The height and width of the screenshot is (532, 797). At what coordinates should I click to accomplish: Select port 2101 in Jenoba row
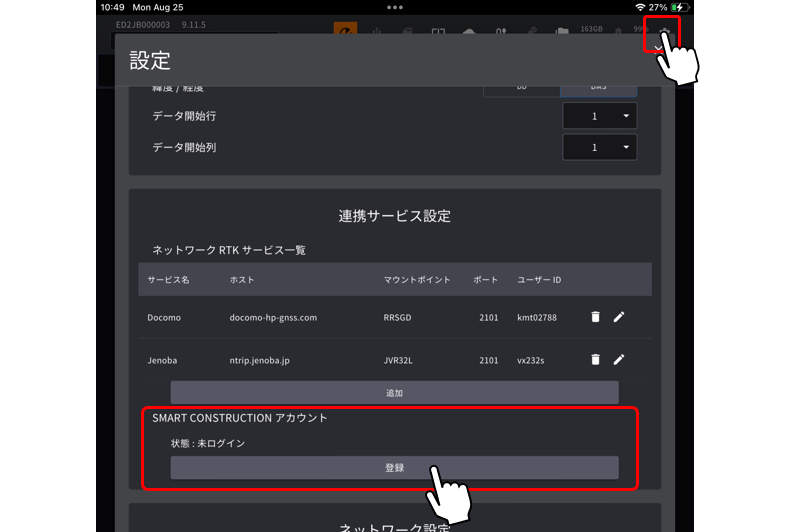(488, 360)
